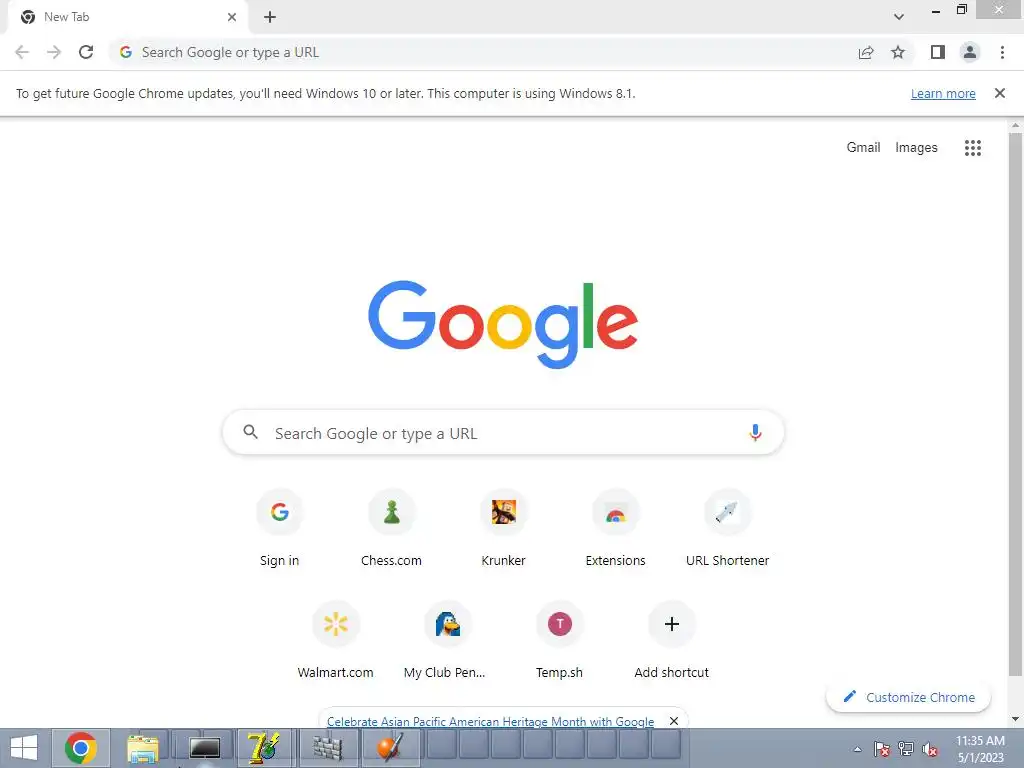The width and height of the screenshot is (1024, 768).
Task: Open the monitor icon in taskbar
Action: (204, 748)
